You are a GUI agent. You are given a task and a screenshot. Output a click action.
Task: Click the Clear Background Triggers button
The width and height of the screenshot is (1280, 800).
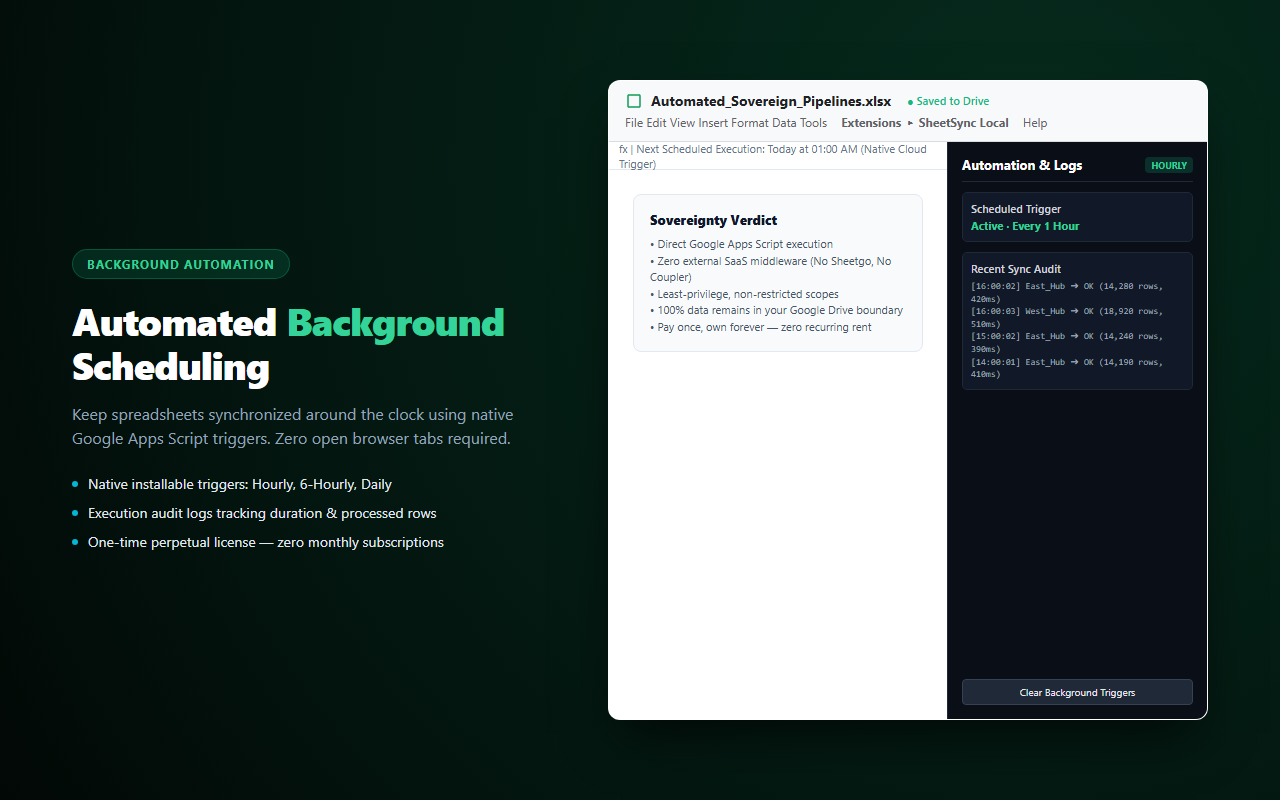coord(1077,692)
